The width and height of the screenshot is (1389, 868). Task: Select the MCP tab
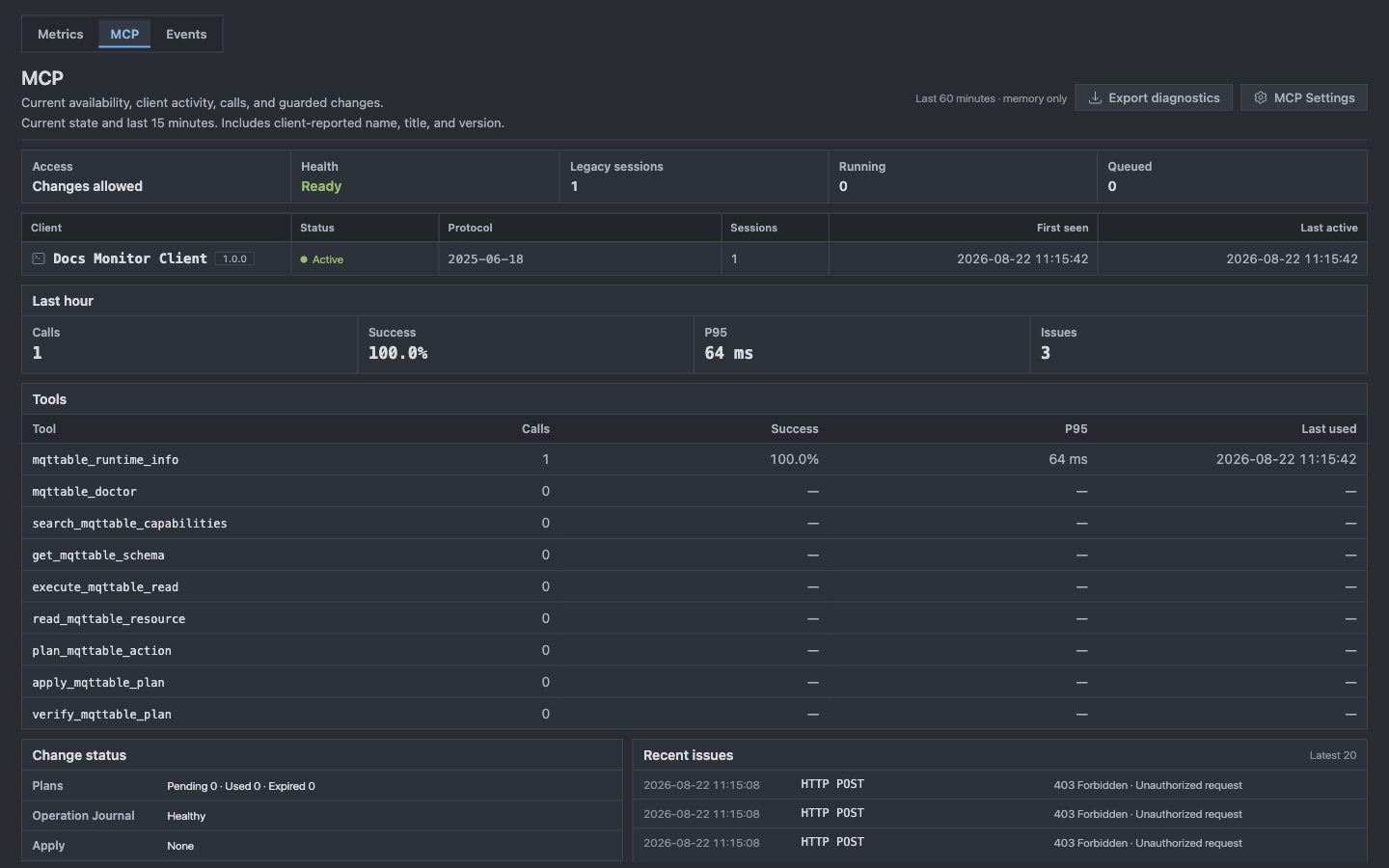click(124, 34)
